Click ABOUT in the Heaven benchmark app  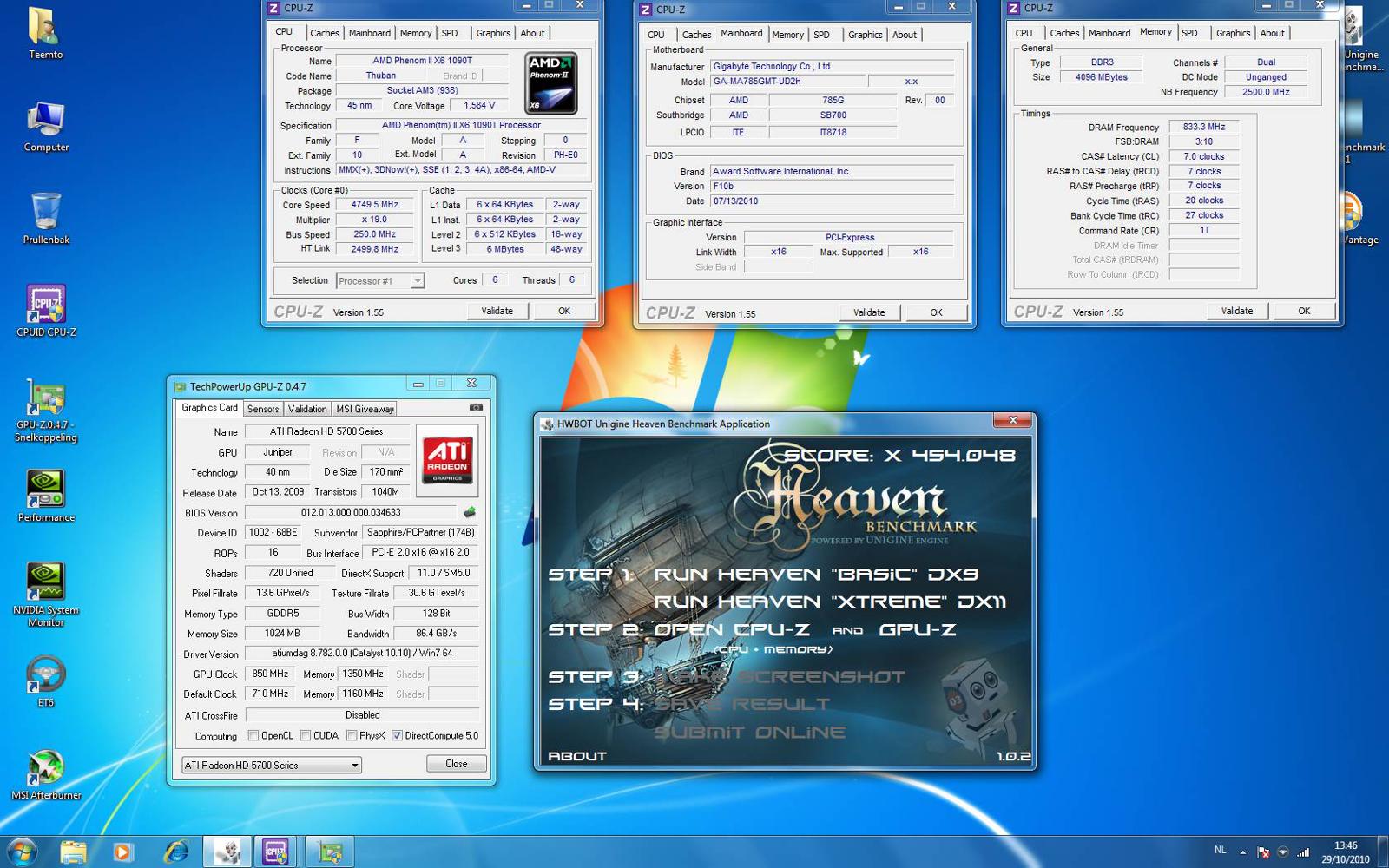576,756
